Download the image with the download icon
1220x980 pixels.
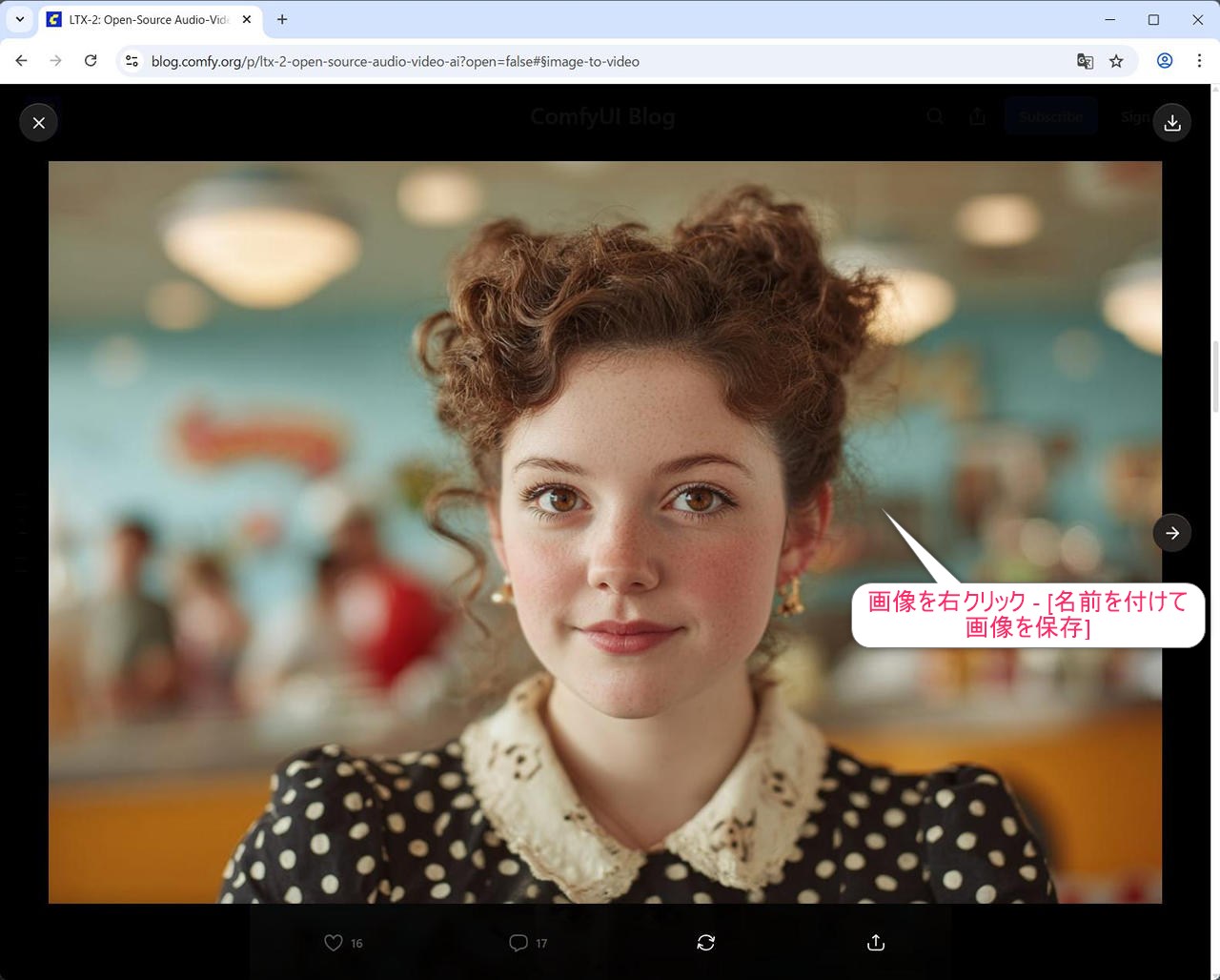click(x=1172, y=123)
